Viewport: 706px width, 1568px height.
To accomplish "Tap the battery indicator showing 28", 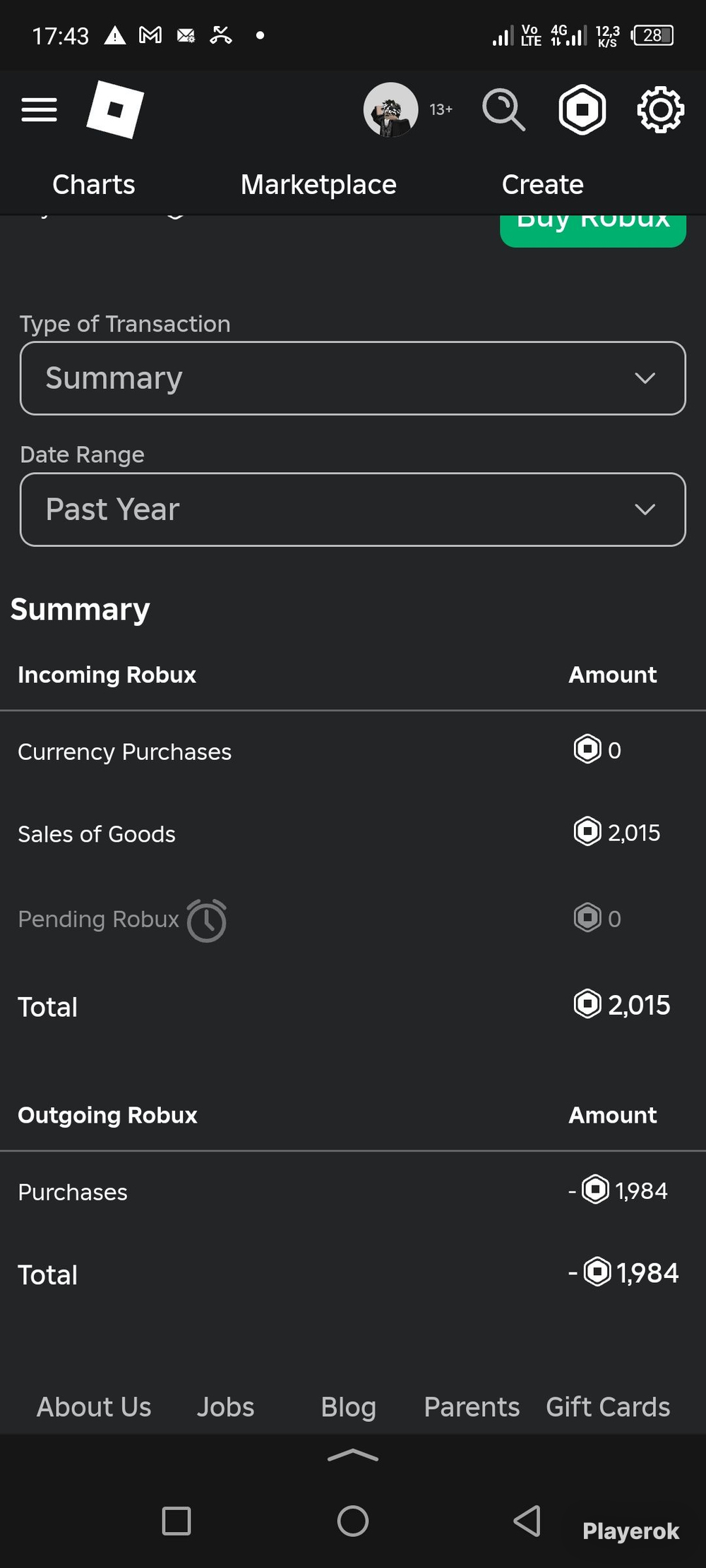I will (653, 35).
